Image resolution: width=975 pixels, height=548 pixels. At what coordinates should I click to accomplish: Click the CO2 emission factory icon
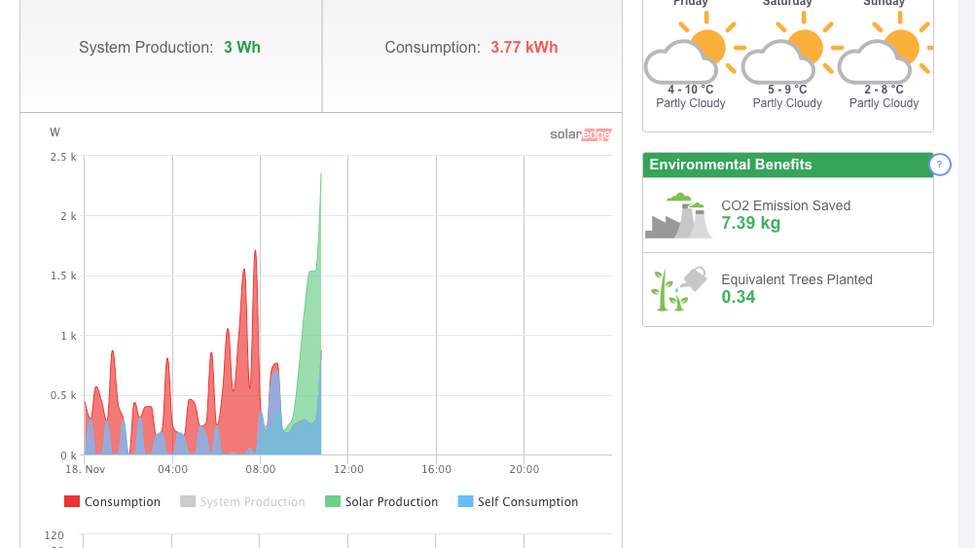pyautogui.click(x=678, y=216)
